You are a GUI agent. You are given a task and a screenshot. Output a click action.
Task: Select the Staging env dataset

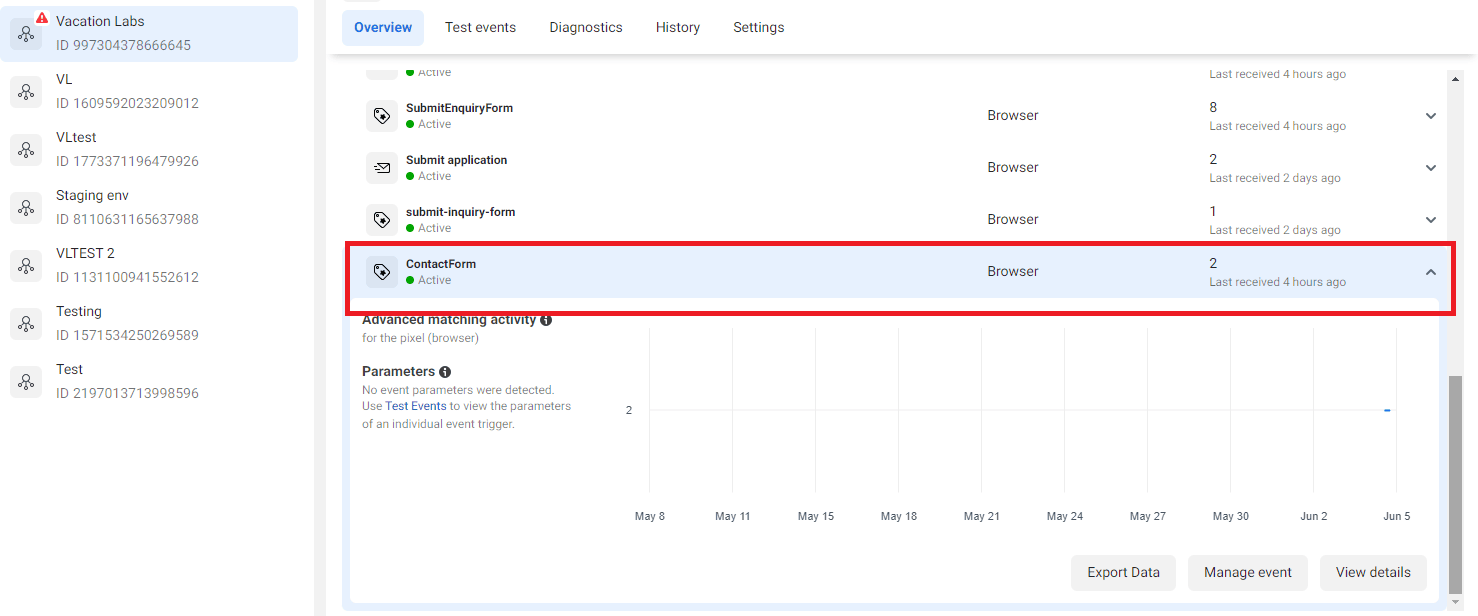(x=92, y=207)
